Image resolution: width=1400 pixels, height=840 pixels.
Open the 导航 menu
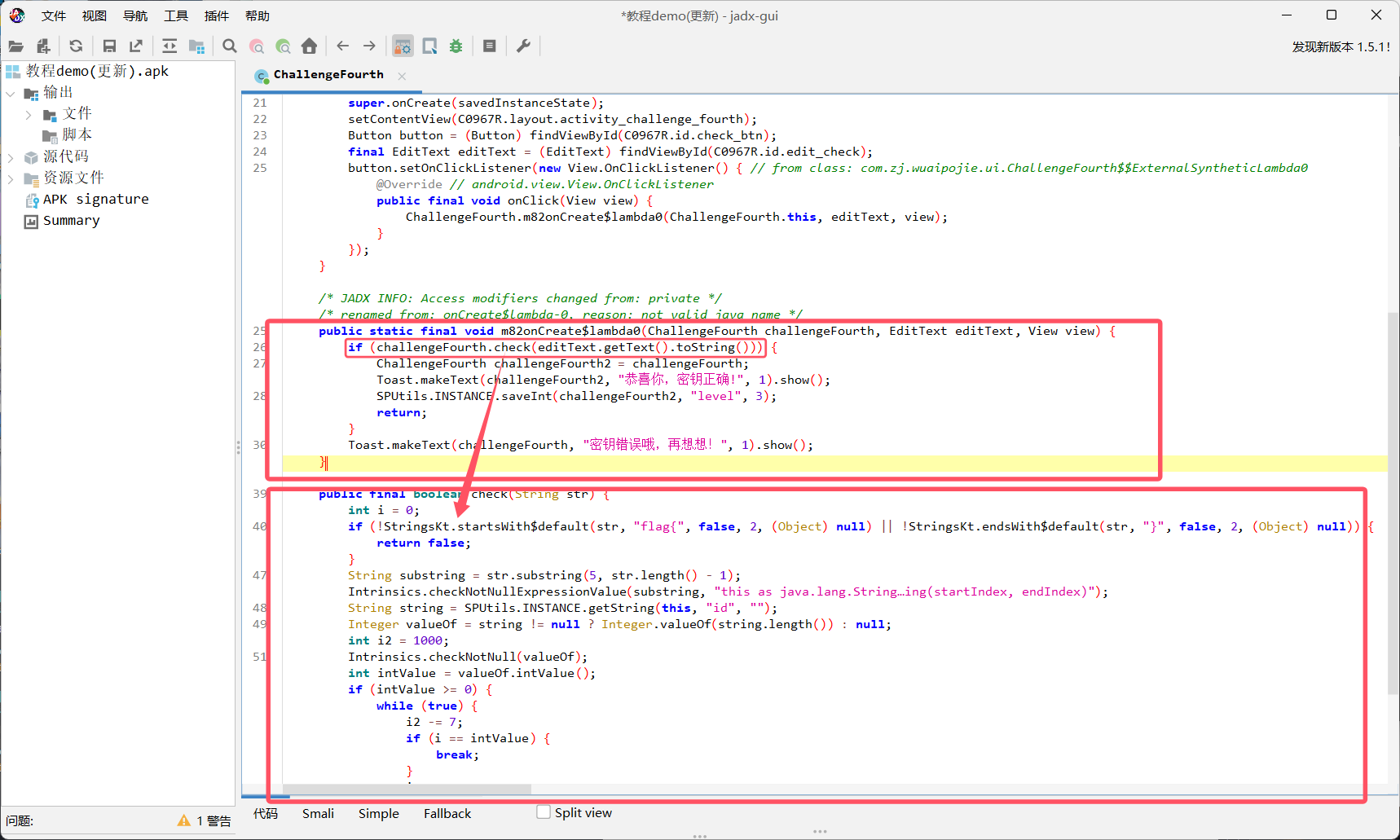pyautogui.click(x=135, y=15)
